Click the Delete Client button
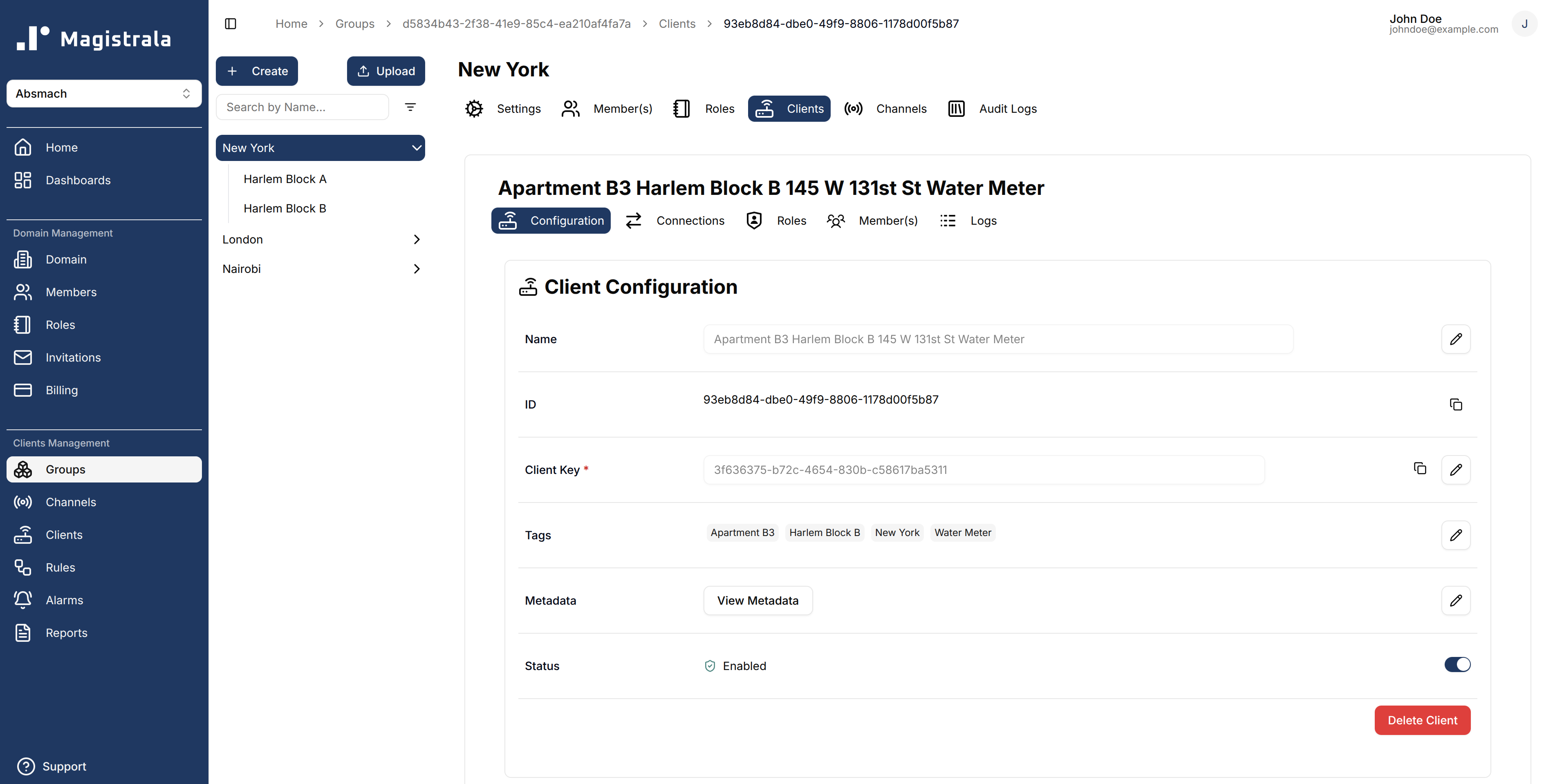The image size is (1553, 784). [1422, 719]
